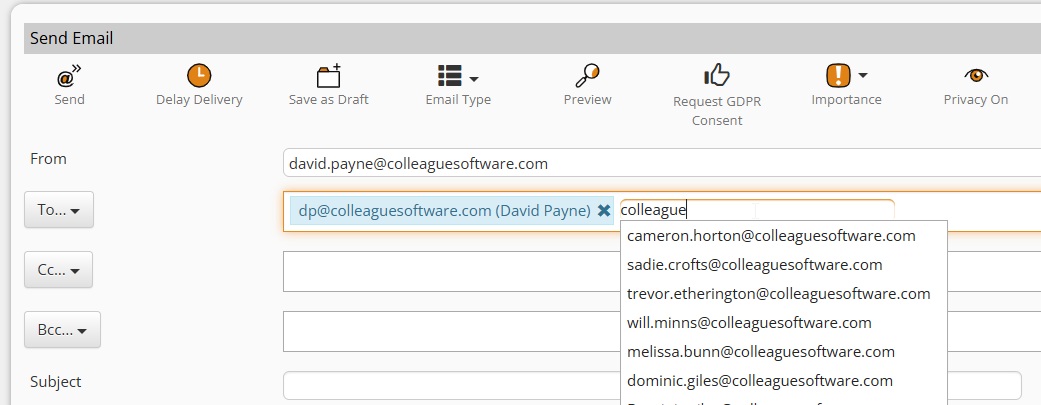Click the Preview magnifier icon
The width and height of the screenshot is (1041, 405).
coord(587,76)
